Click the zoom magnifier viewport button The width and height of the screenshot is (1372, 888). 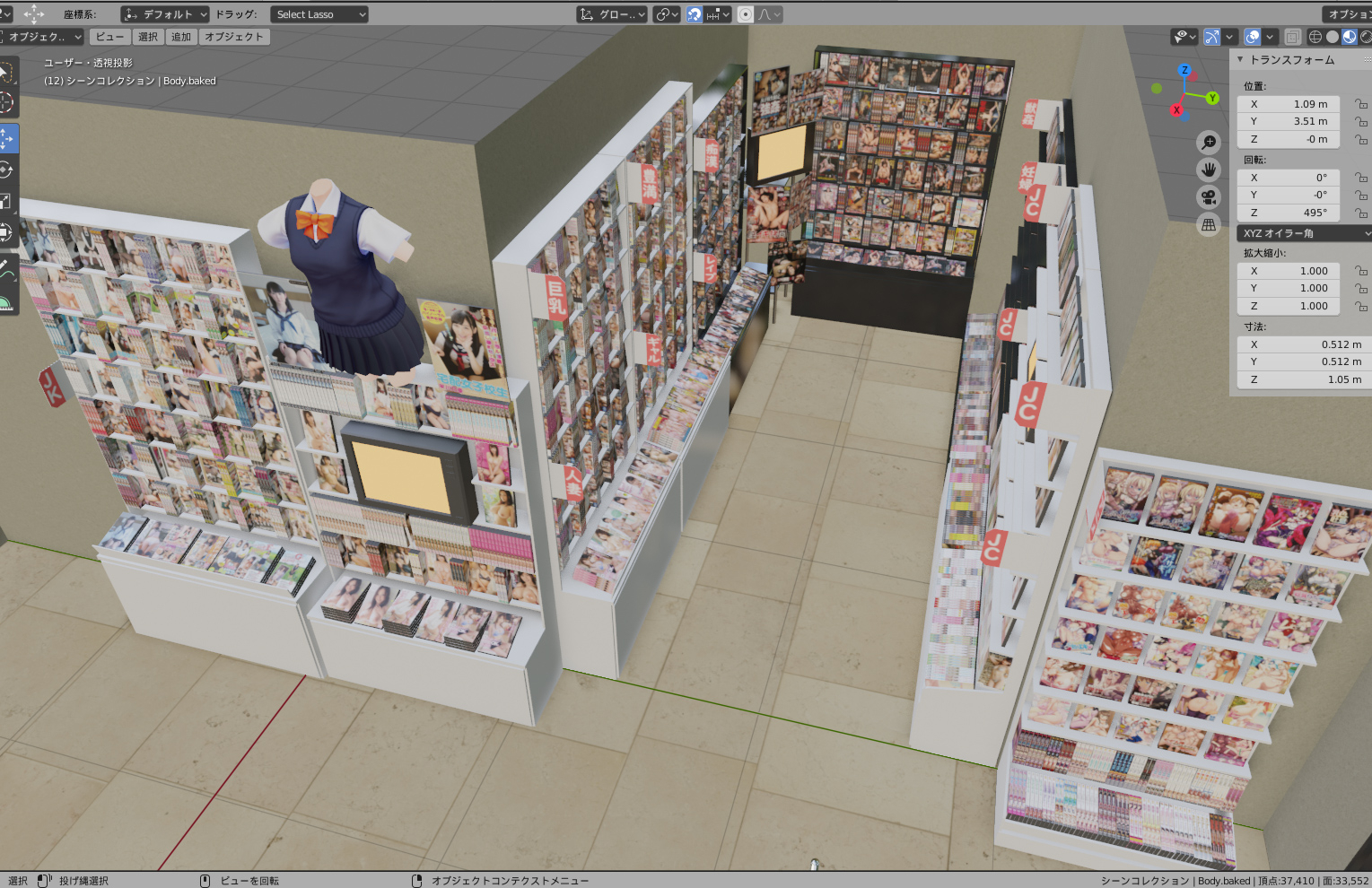(1209, 142)
